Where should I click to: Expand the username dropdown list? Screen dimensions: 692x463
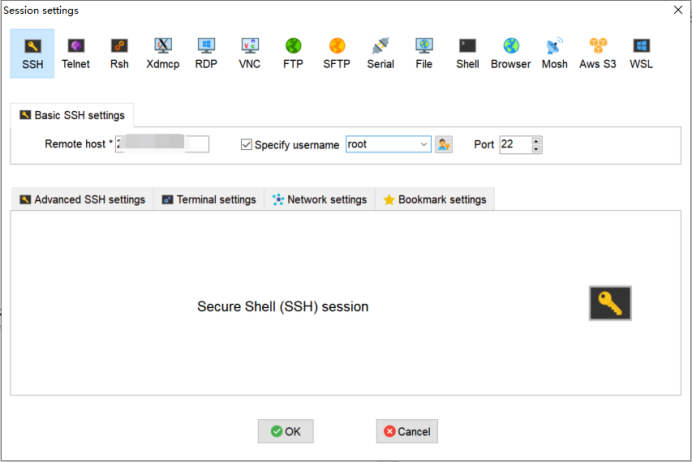(423, 144)
